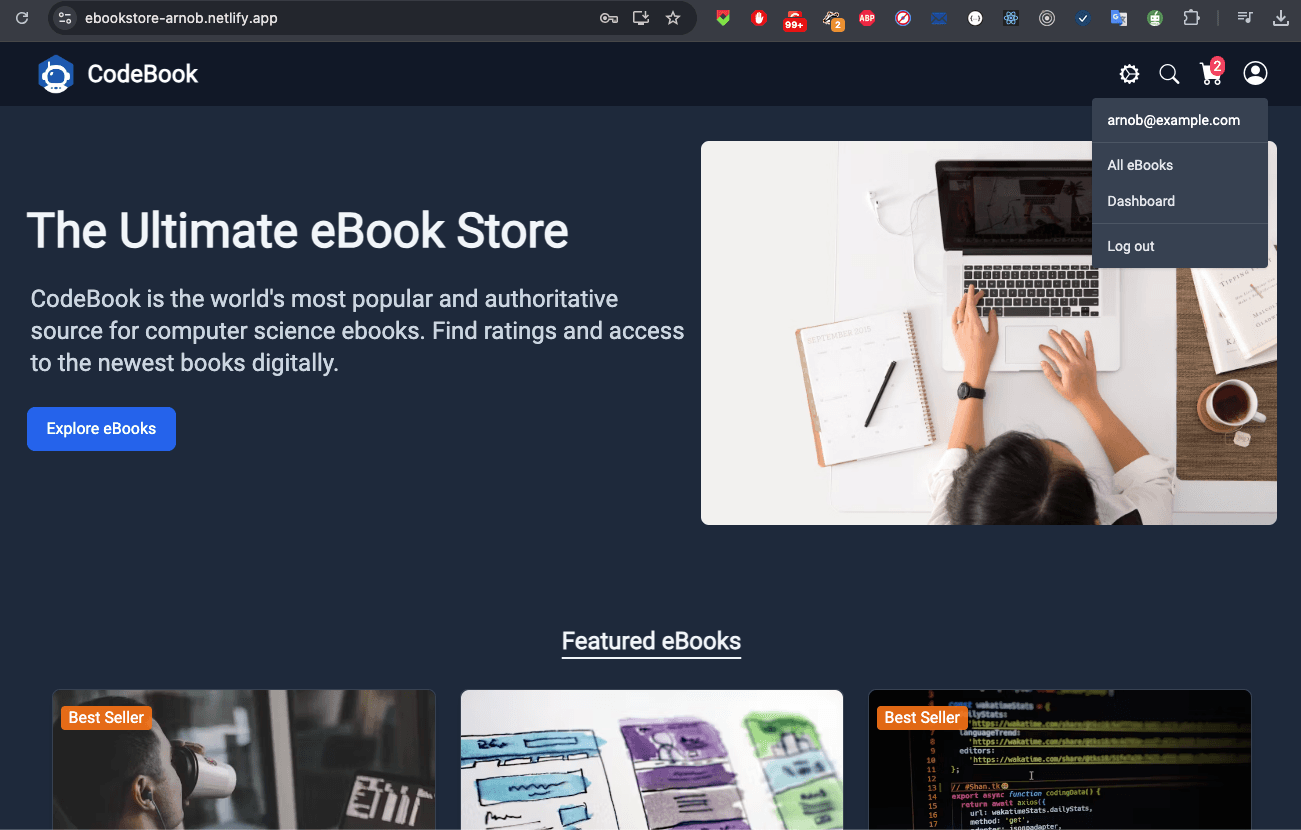Choose Log out in the user menu
Screen dimensions: 1301x830
pyautogui.click(x=1131, y=246)
